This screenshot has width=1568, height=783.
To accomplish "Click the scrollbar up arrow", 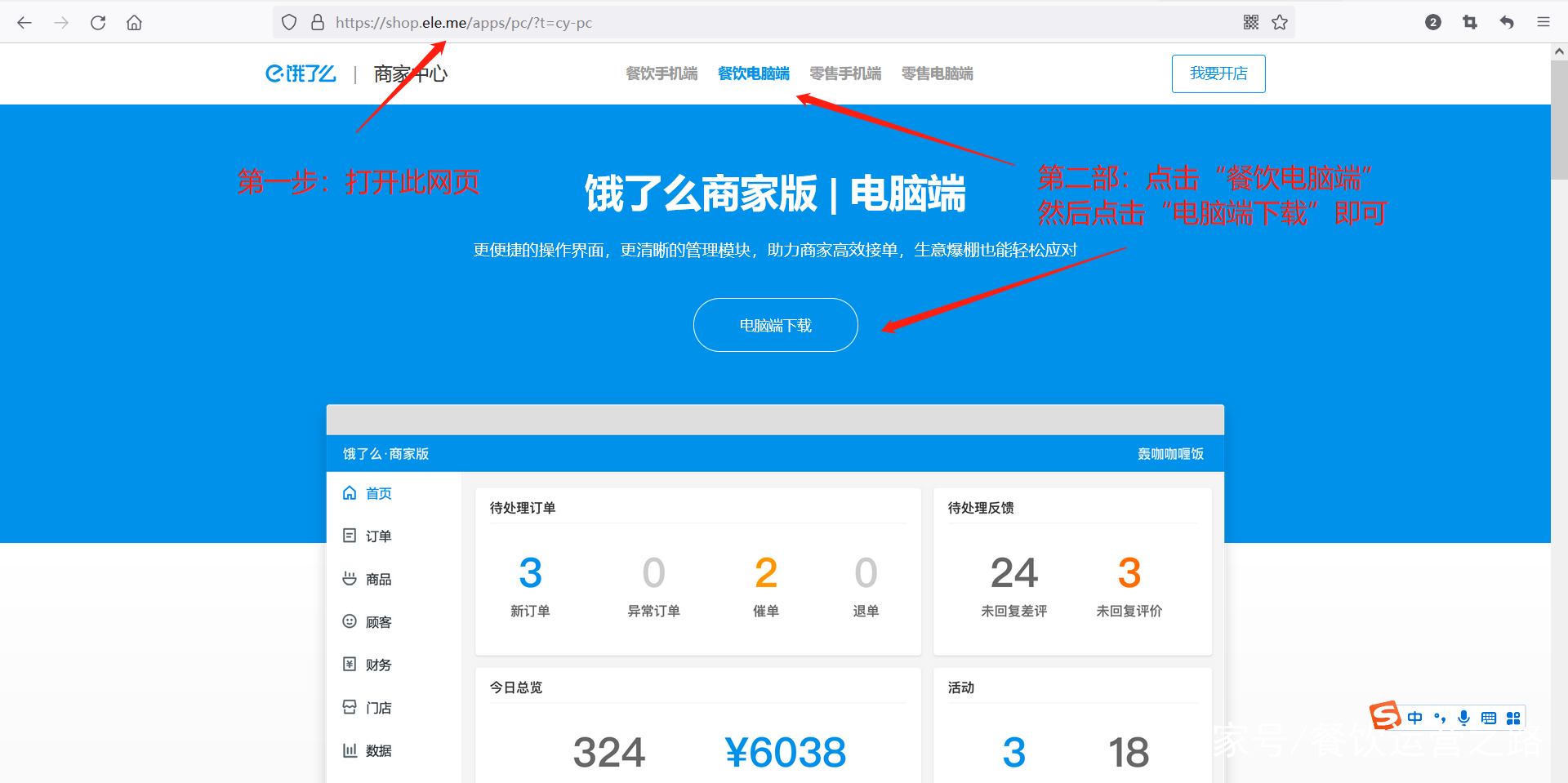I will click(1559, 51).
